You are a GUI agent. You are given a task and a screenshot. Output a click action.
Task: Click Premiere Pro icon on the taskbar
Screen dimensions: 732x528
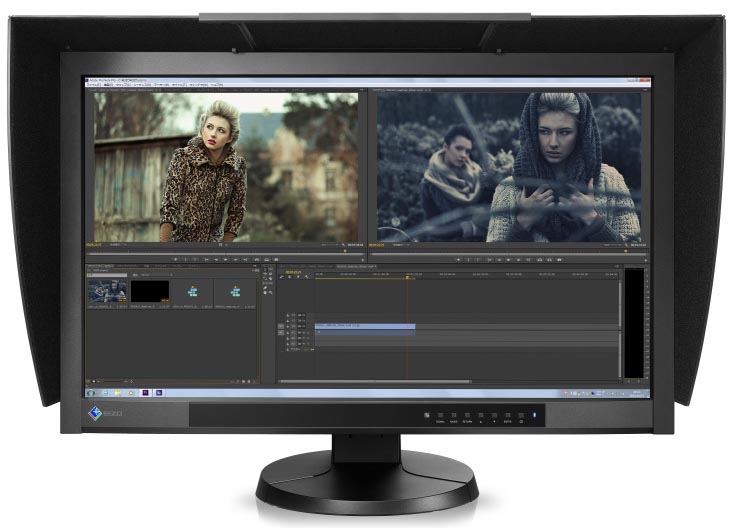point(145,393)
